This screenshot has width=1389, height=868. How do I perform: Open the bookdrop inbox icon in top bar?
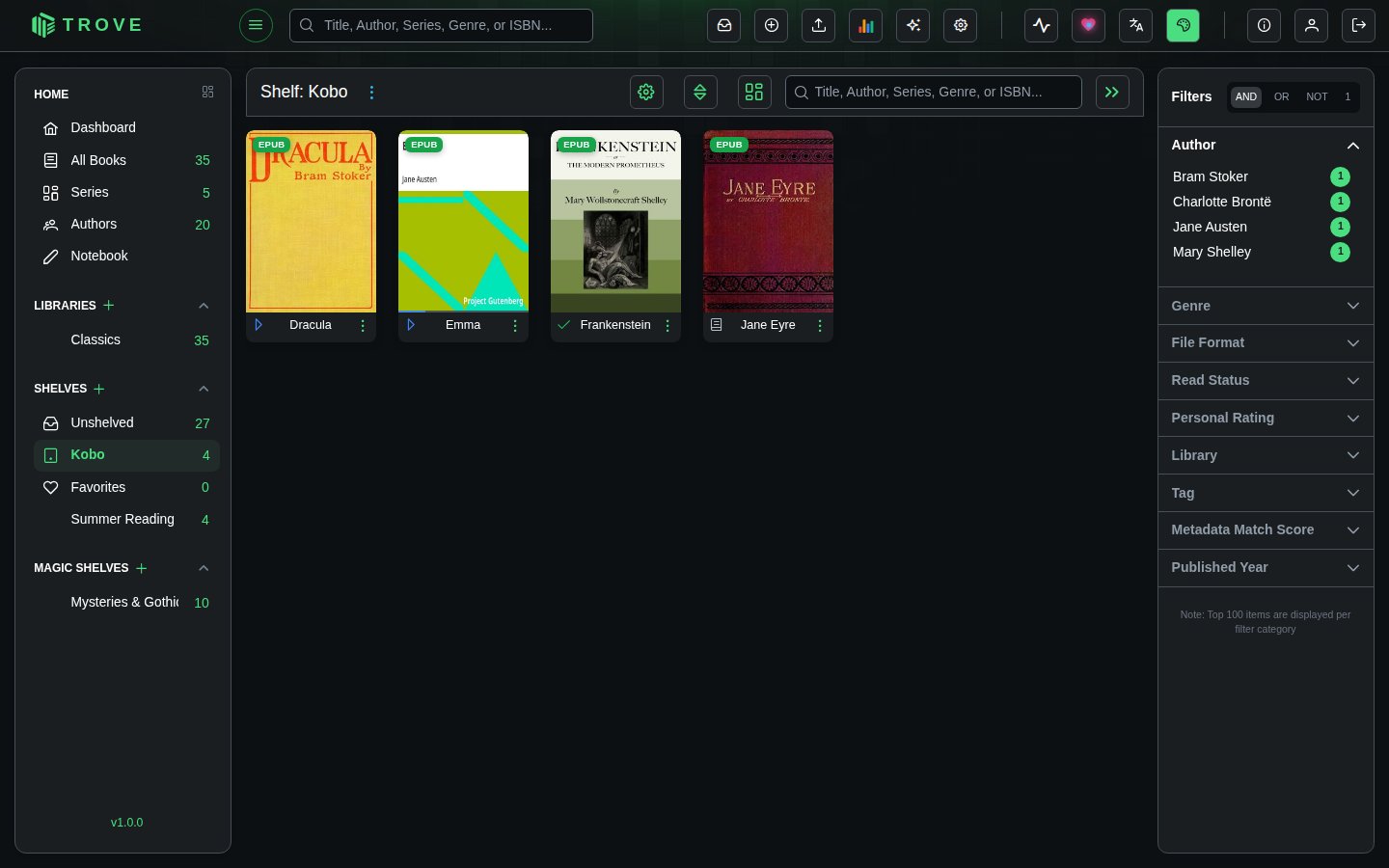pos(724,25)
